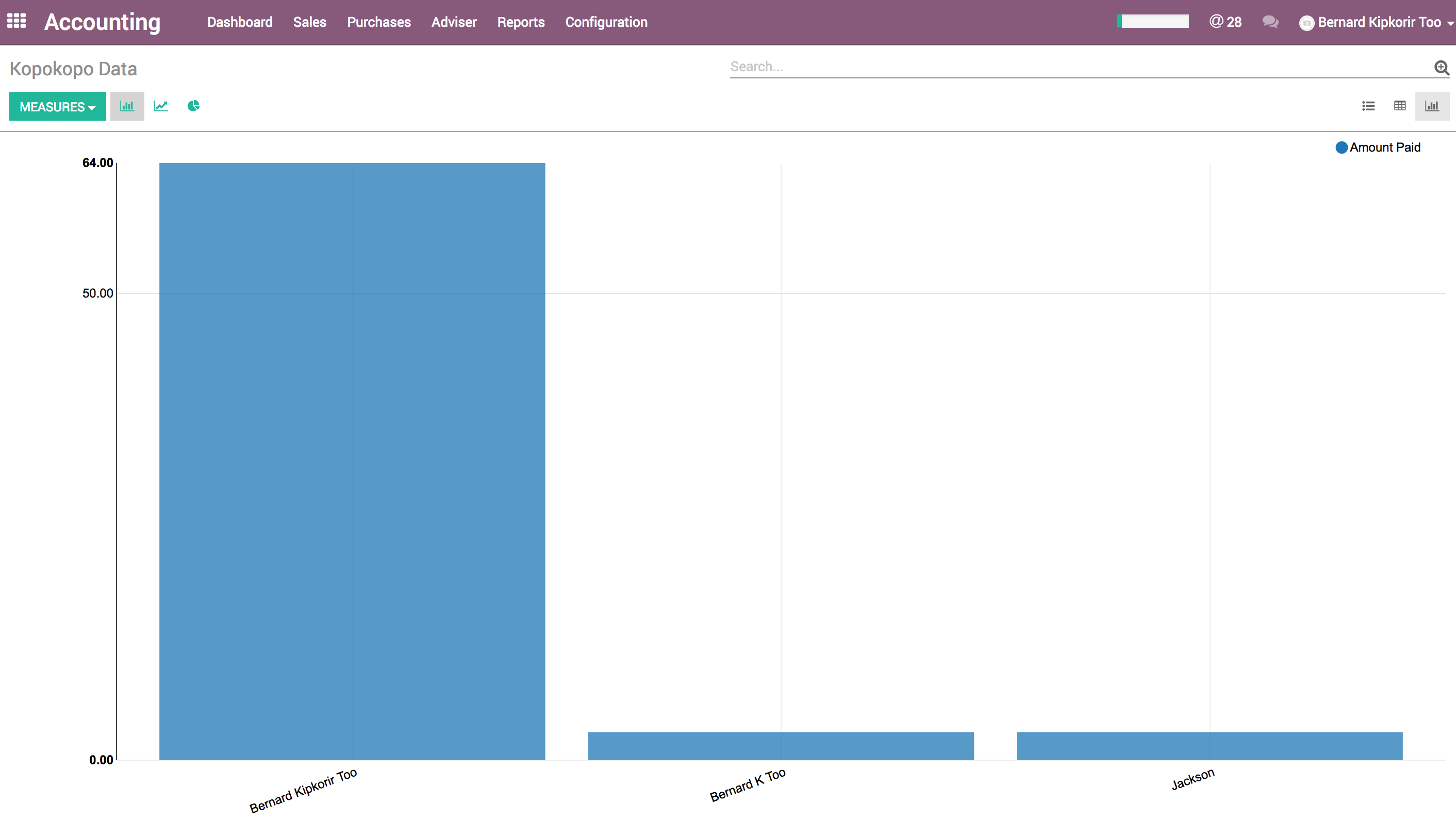
Task: Click the Accounting app title
Action: [102, 22]
